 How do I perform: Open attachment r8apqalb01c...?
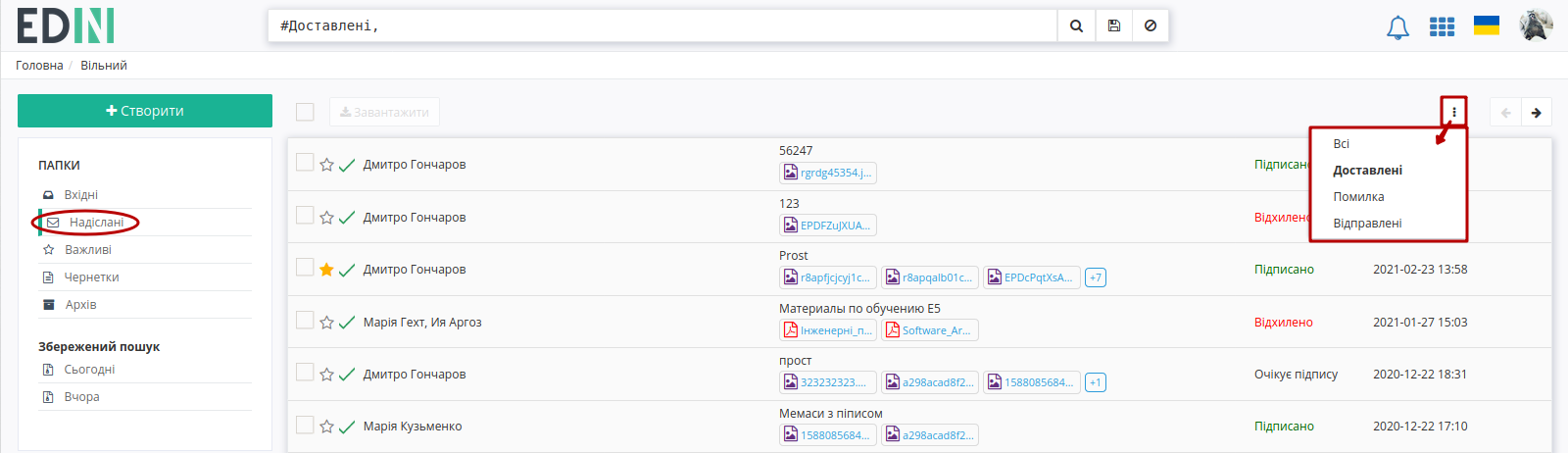(x=930, y=277)
